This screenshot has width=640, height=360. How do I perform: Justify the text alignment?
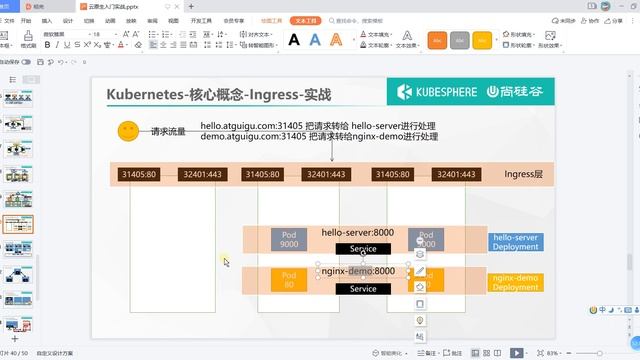coord(183,44)
